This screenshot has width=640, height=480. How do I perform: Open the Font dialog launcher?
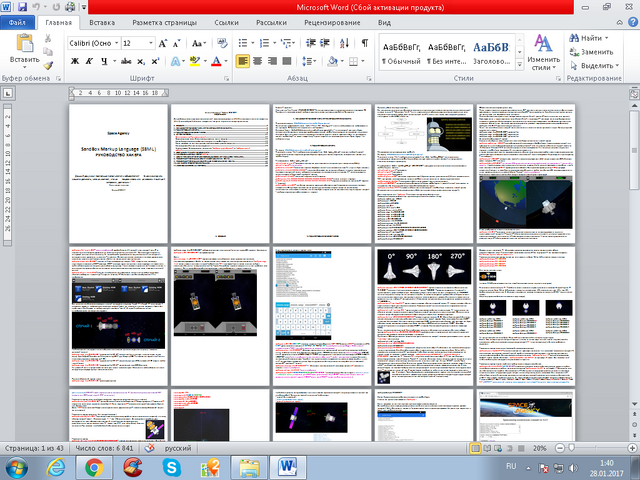point(227,78)
